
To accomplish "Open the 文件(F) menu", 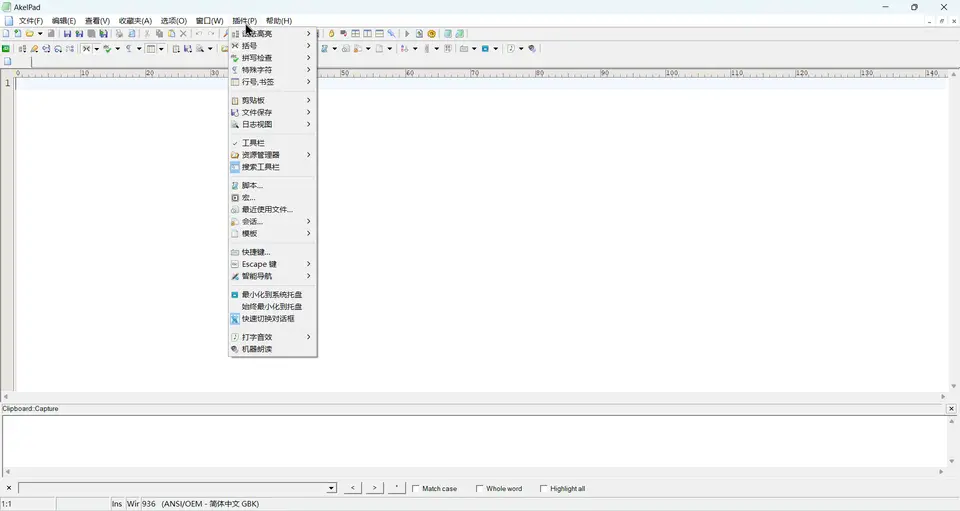I will click(x=30, y=21).
